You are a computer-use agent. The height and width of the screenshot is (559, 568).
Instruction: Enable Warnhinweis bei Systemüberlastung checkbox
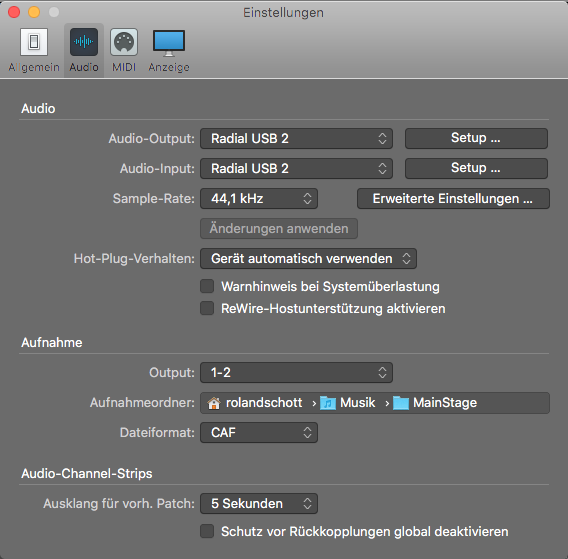(207, 286)
